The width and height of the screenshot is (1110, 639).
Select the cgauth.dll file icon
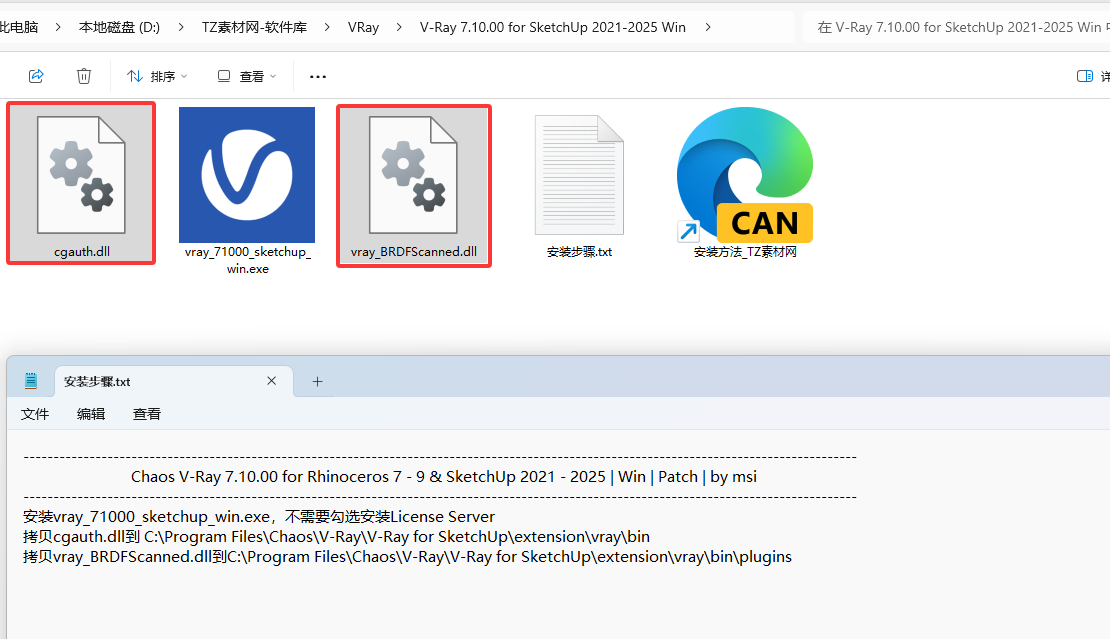pyautogui.click(x=81, y=175)
